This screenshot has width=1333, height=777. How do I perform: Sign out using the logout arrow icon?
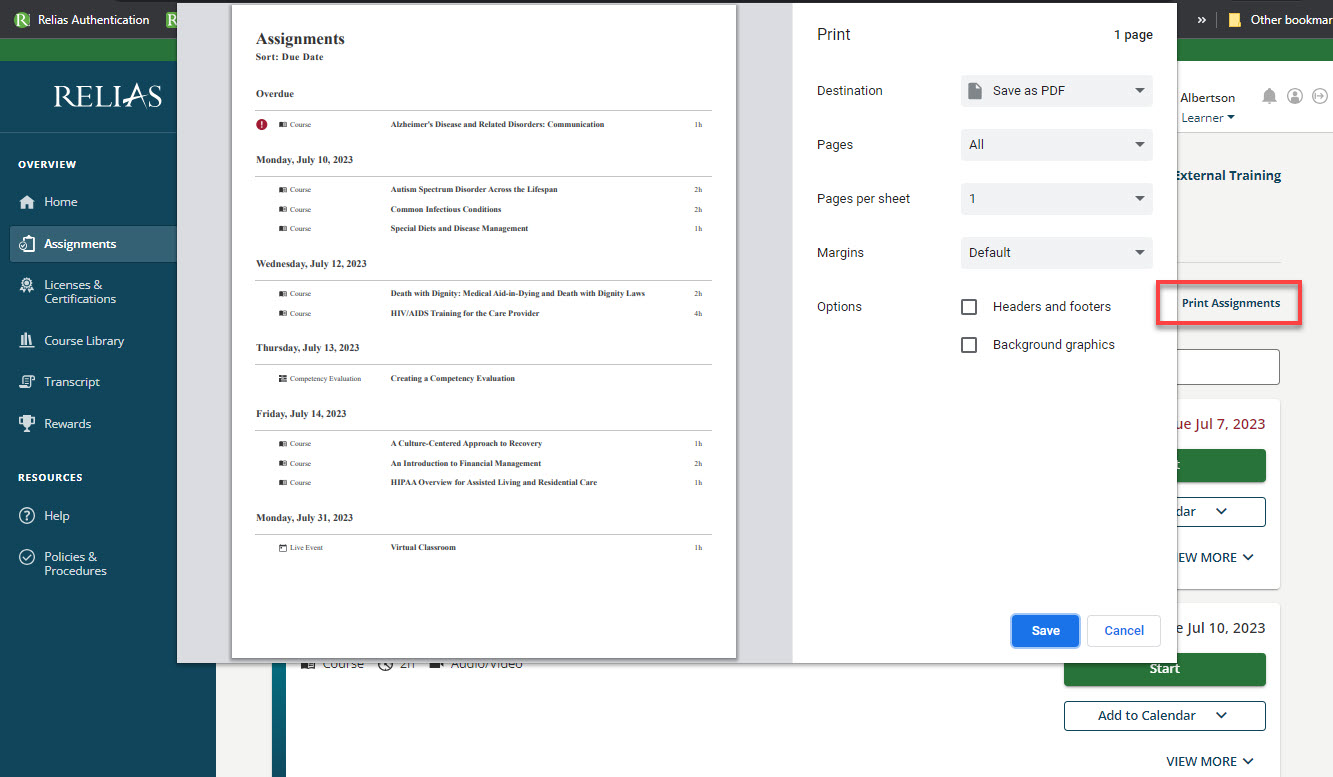[x=1321, y=96]
